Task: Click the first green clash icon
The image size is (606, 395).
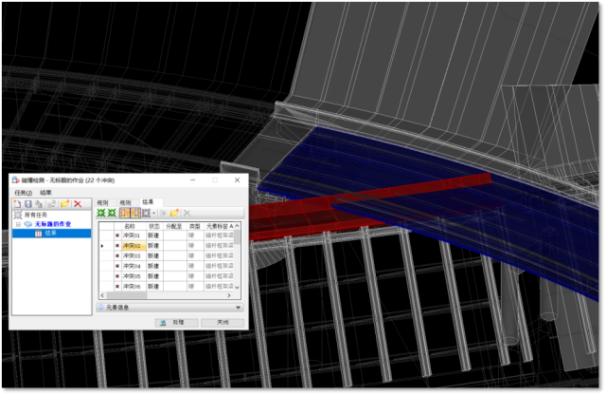Action: click(101, 213)
